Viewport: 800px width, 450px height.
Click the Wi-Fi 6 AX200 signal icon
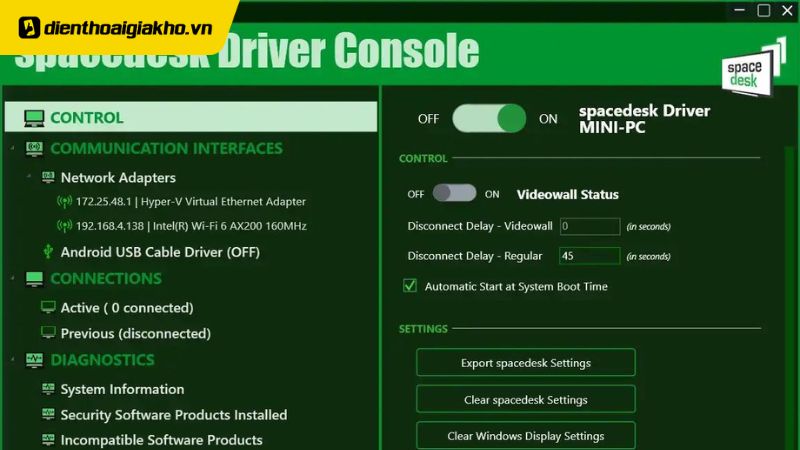[x=64, y=226]
